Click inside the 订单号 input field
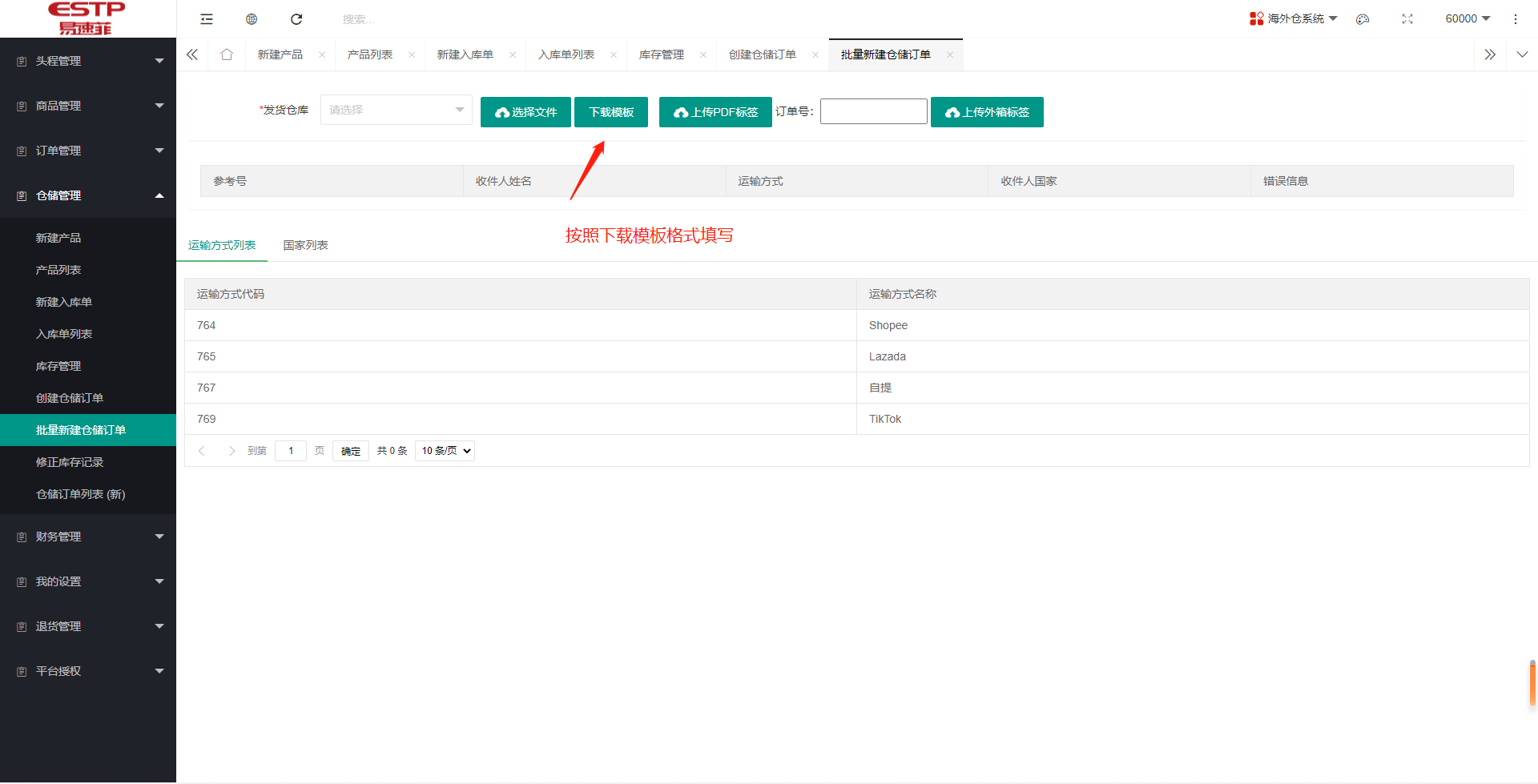The height and width of the screenshot is (784, 1538). pos(873,111)
